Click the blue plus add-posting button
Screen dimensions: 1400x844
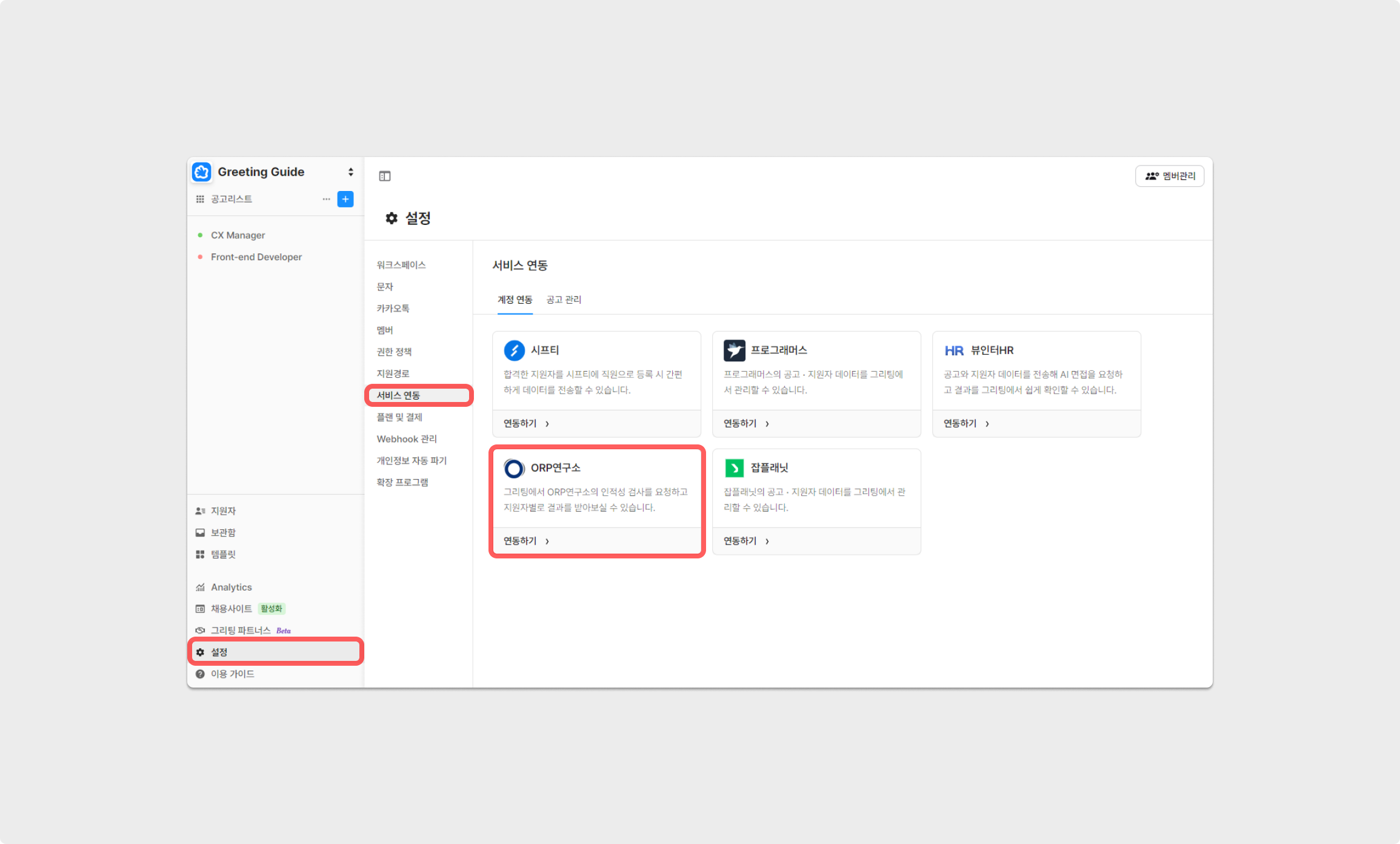coord(345,199)
